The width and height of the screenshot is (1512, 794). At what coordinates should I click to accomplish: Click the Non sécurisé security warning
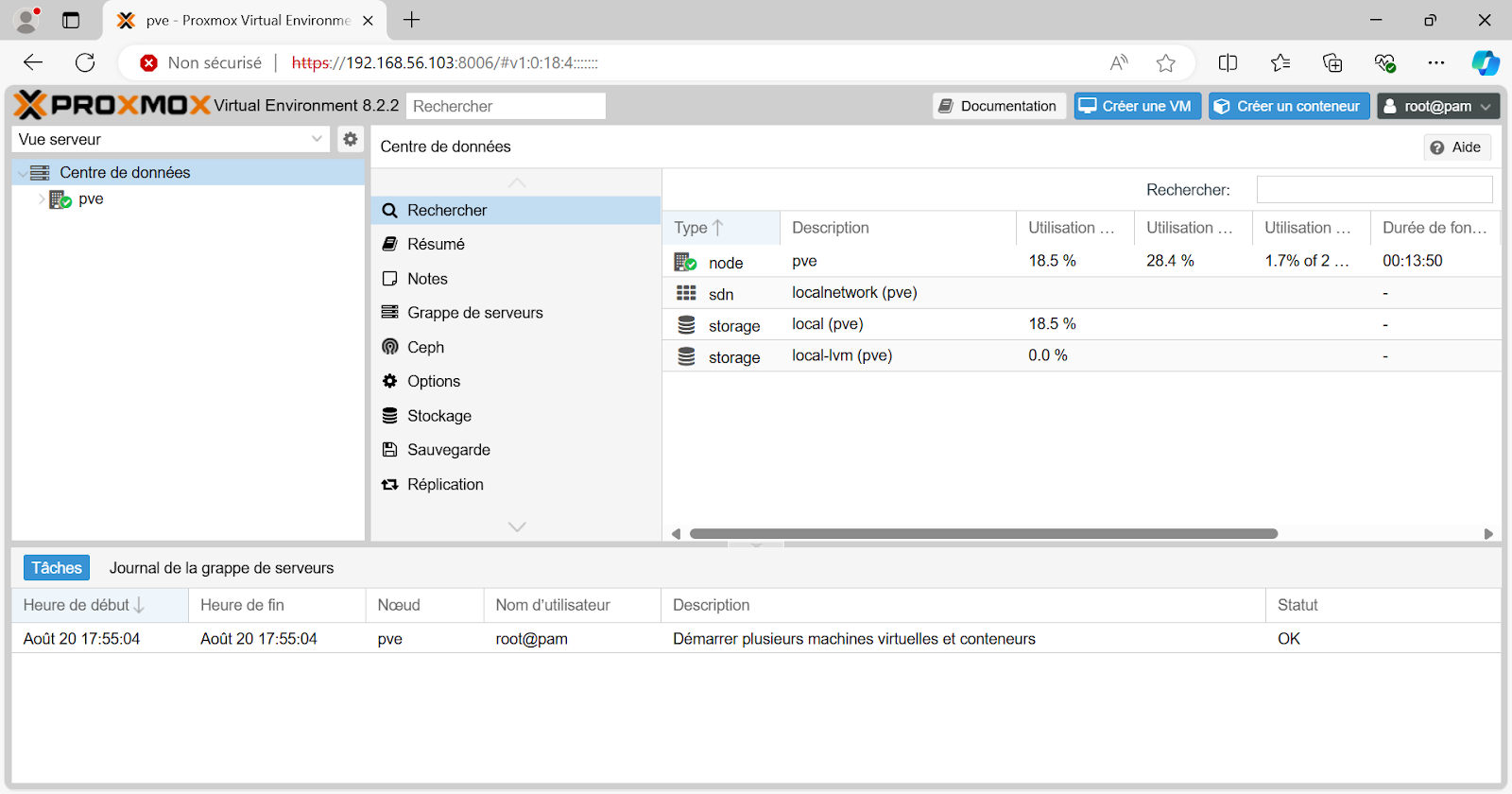tap(200, 63)
